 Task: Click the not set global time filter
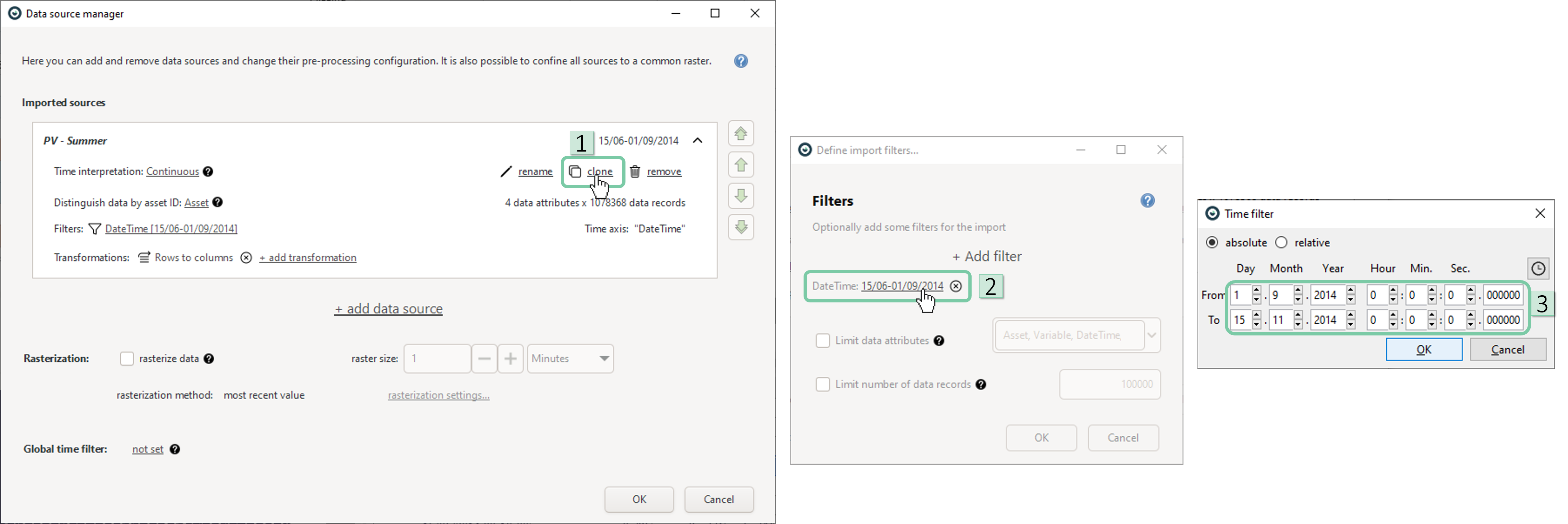click(147, 449)
